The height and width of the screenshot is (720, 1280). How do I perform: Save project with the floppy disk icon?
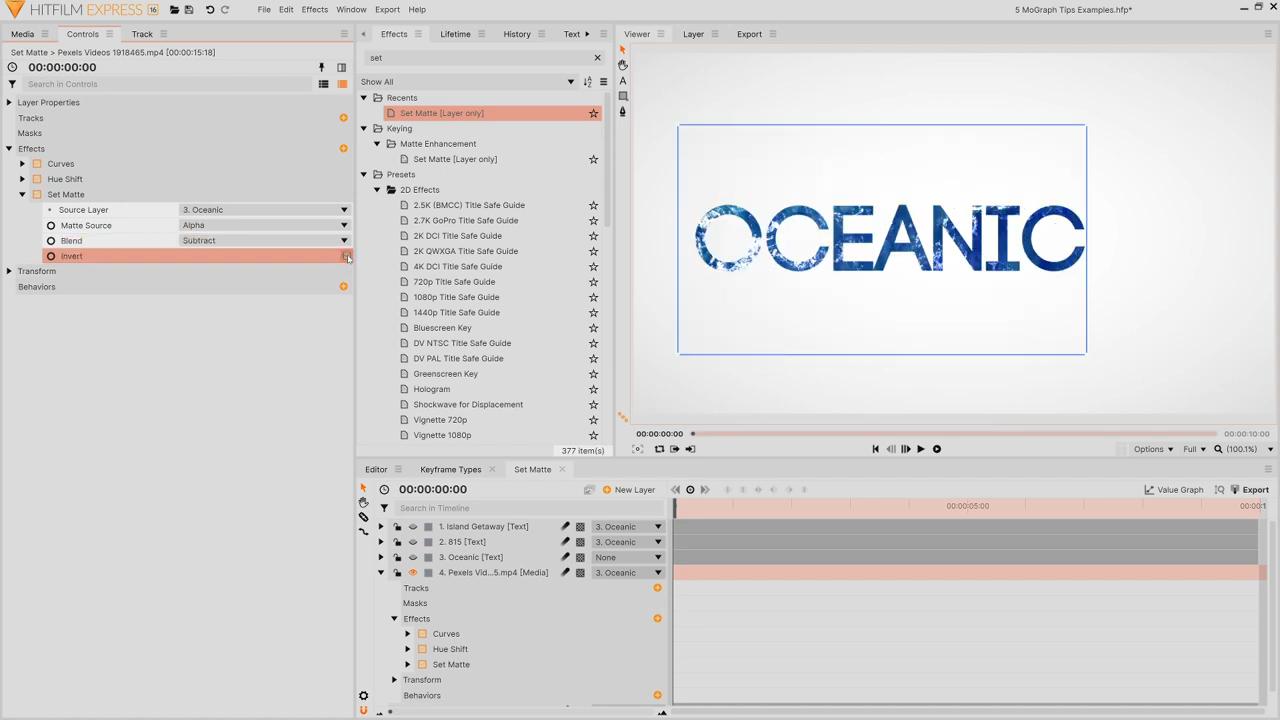point(189,10)
